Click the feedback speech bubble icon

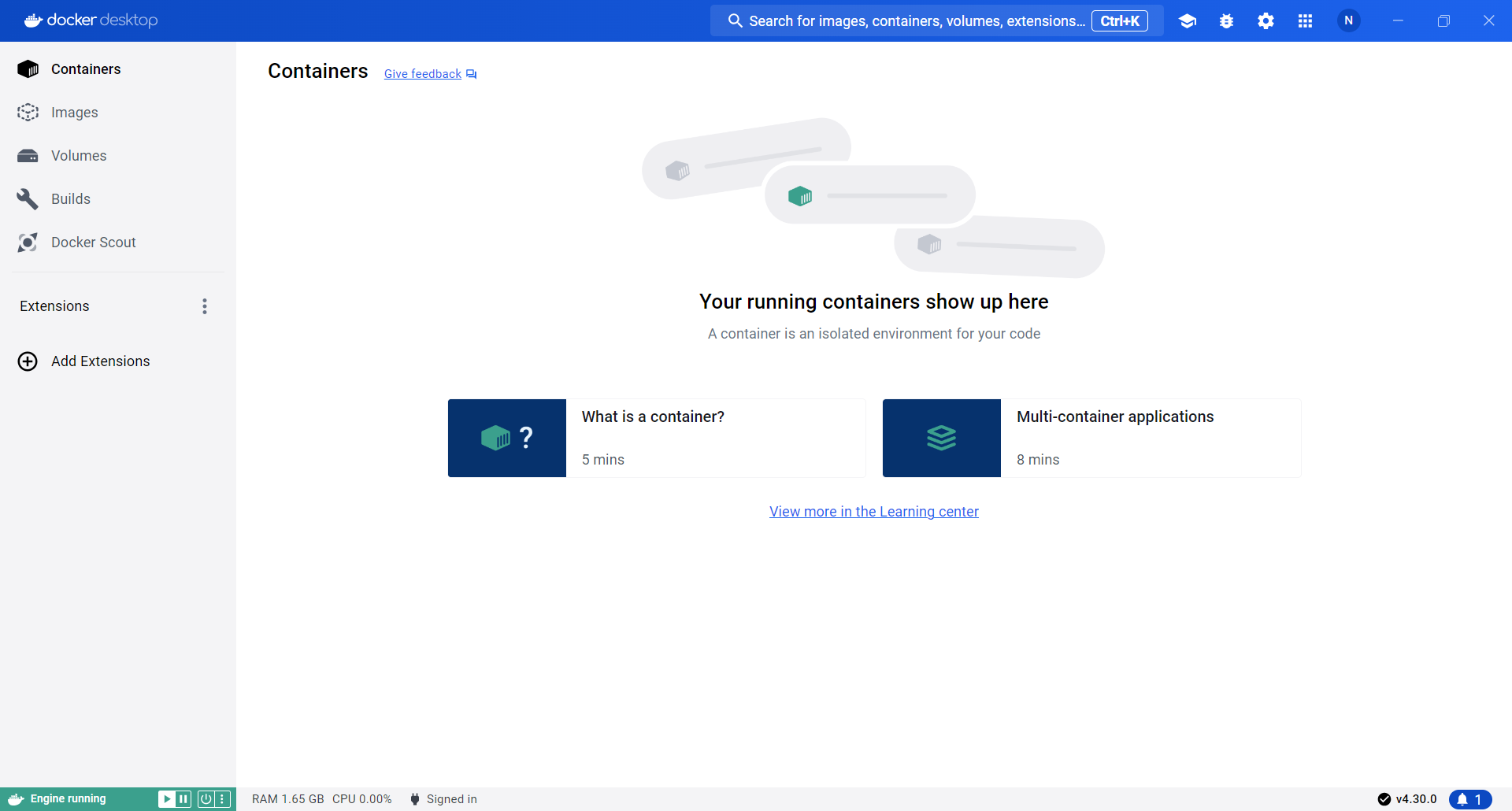pos(471,74)
